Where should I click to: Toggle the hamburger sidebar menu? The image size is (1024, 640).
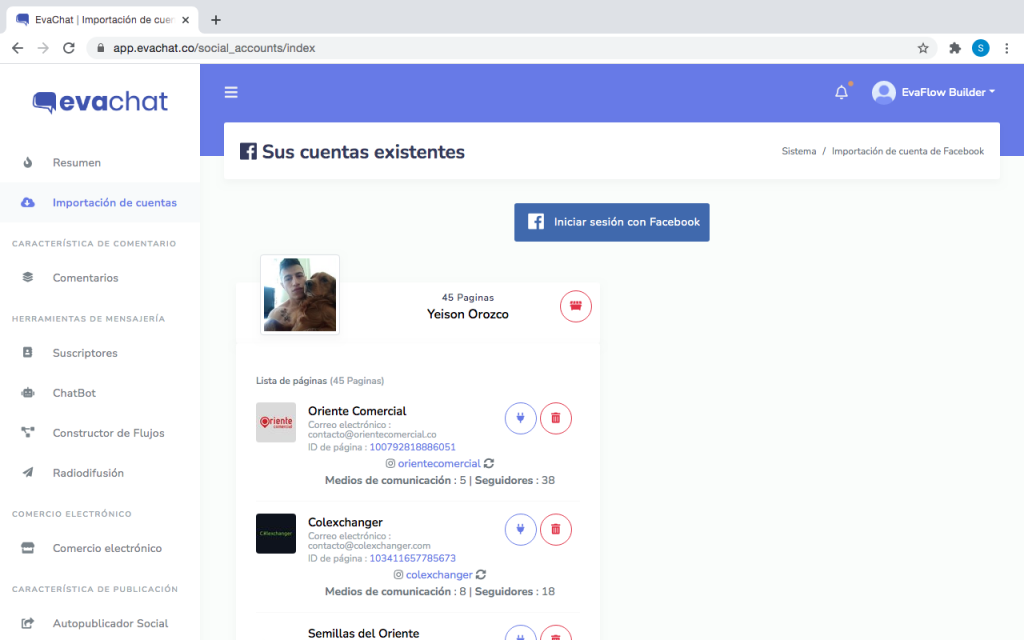[x=231, y=93]
